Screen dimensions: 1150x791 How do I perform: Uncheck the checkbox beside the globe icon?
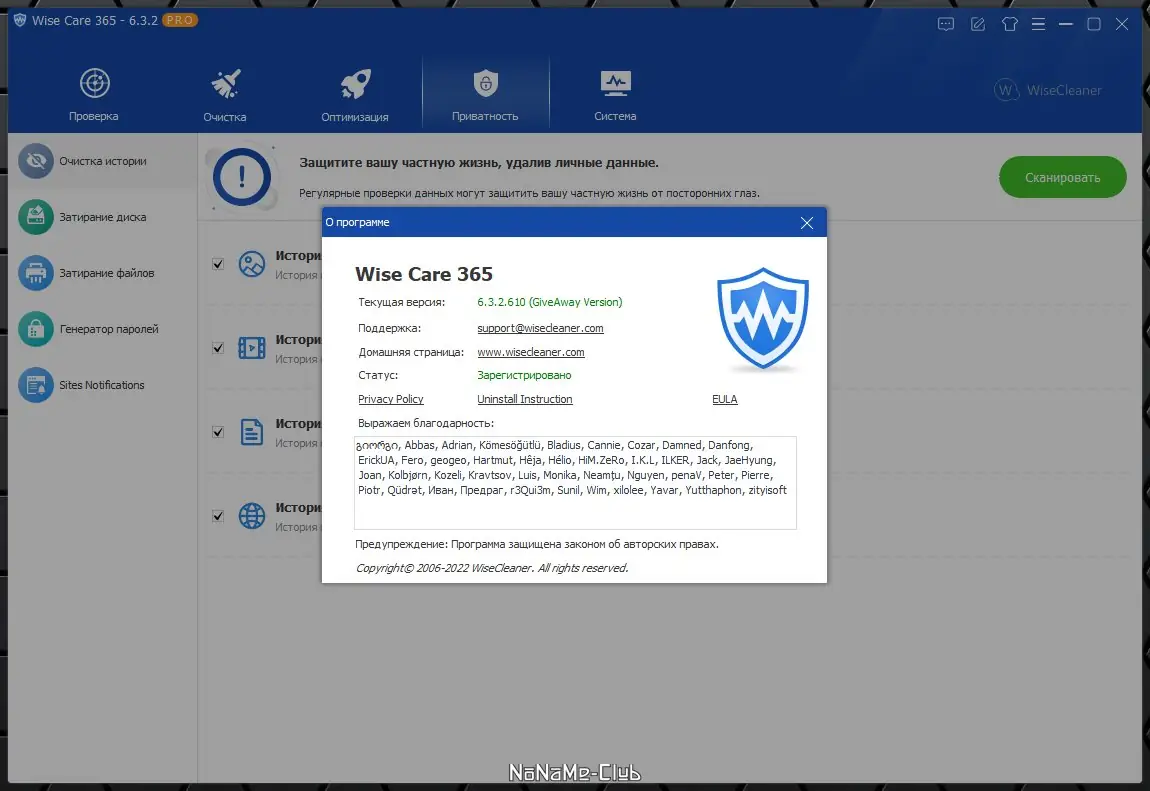[x=218, y=516]
